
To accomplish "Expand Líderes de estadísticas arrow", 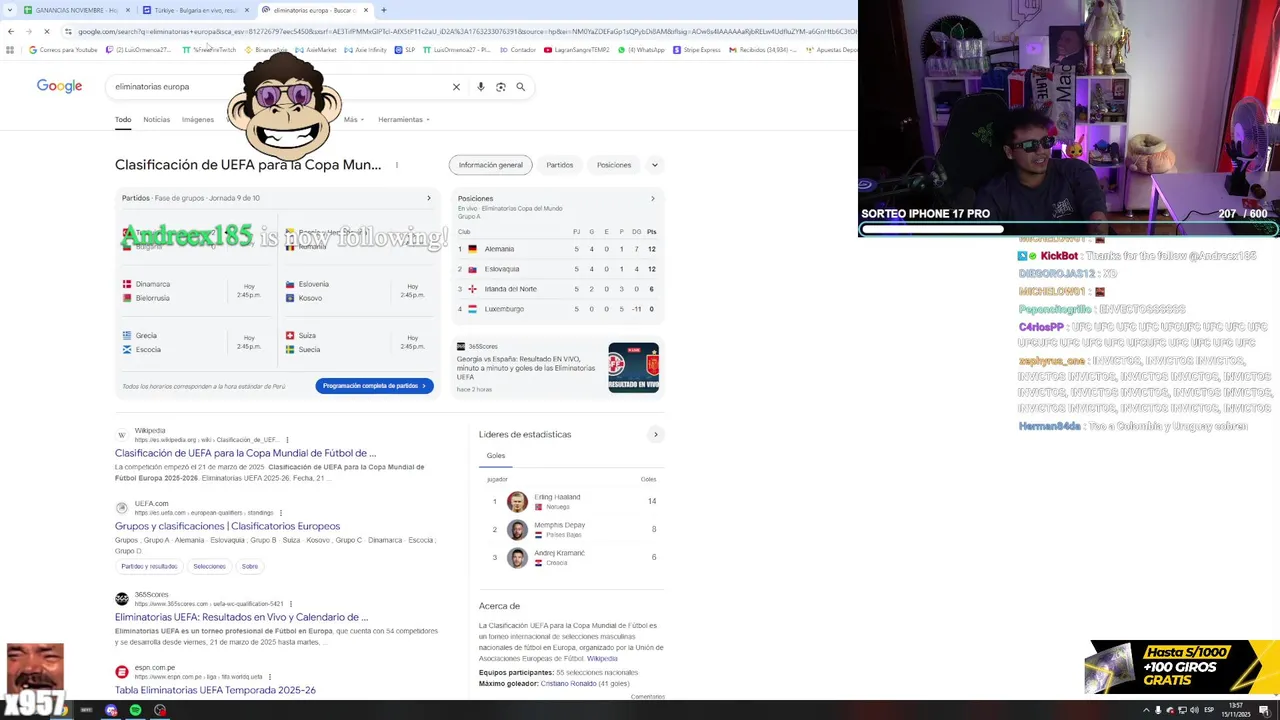I will (x=656, y=435).
